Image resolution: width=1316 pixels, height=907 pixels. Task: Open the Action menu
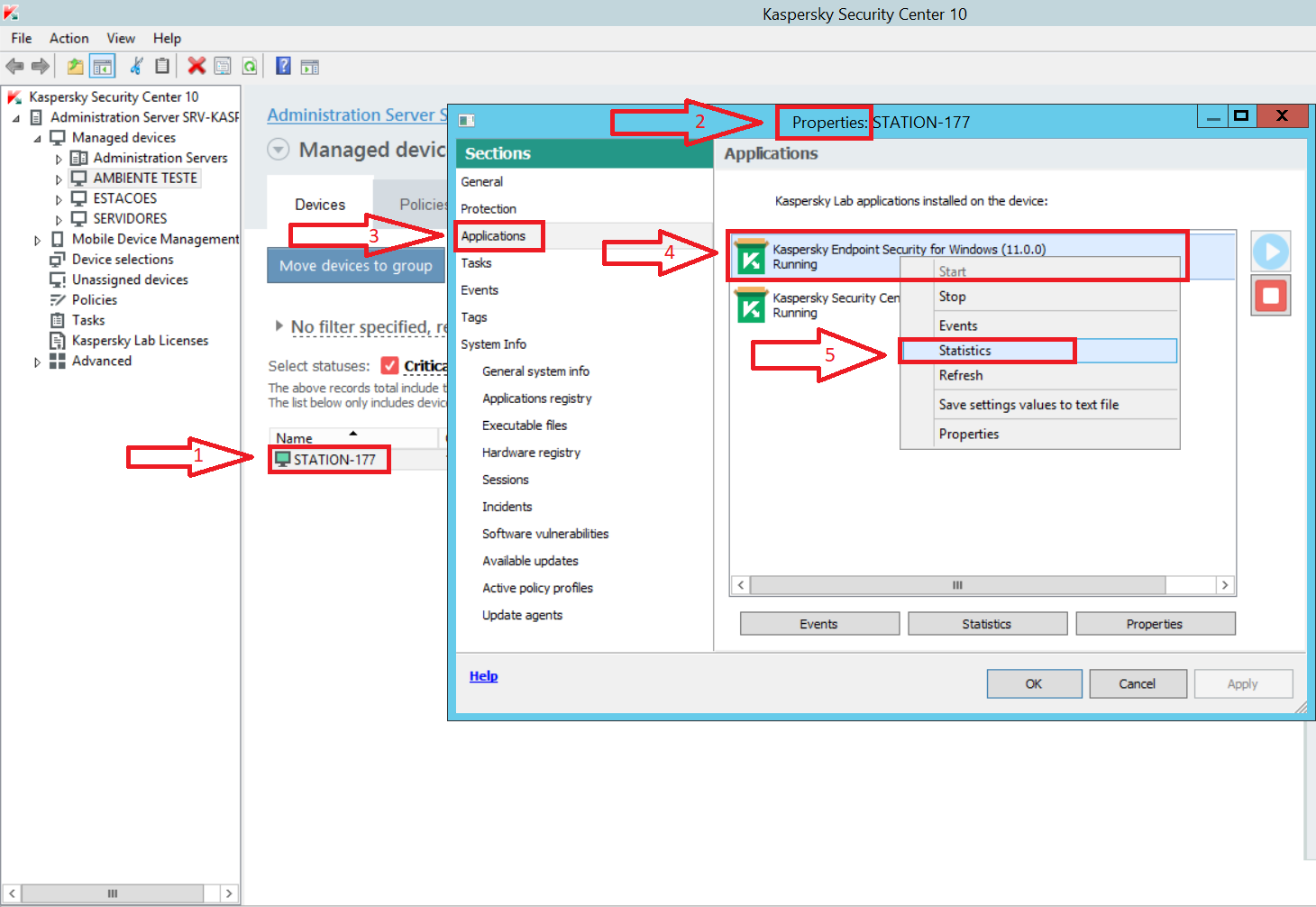click(x=69, y=38)
